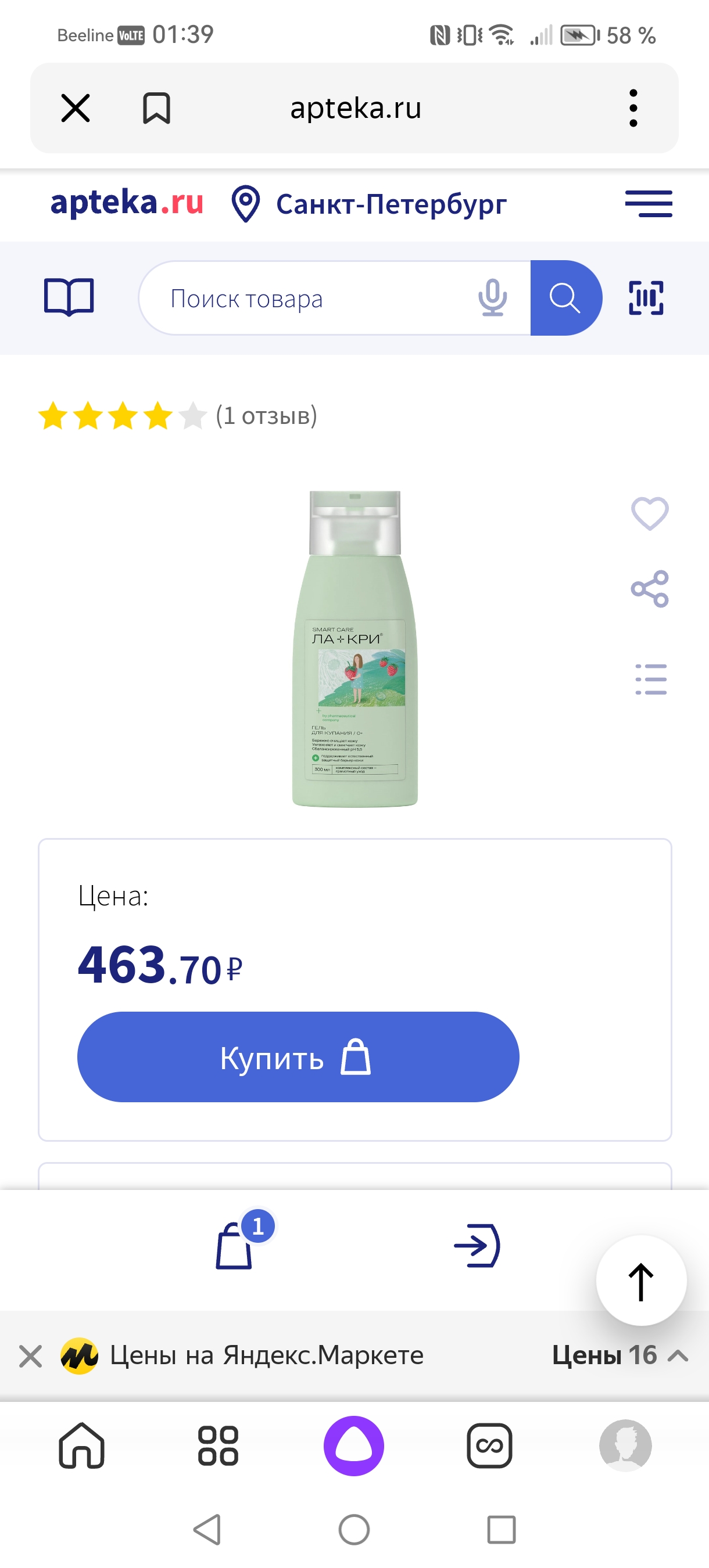The height and width of the screenshot is (1568, 709).
Task: Open the barcode scanner icon
Action: coord(646,298)
